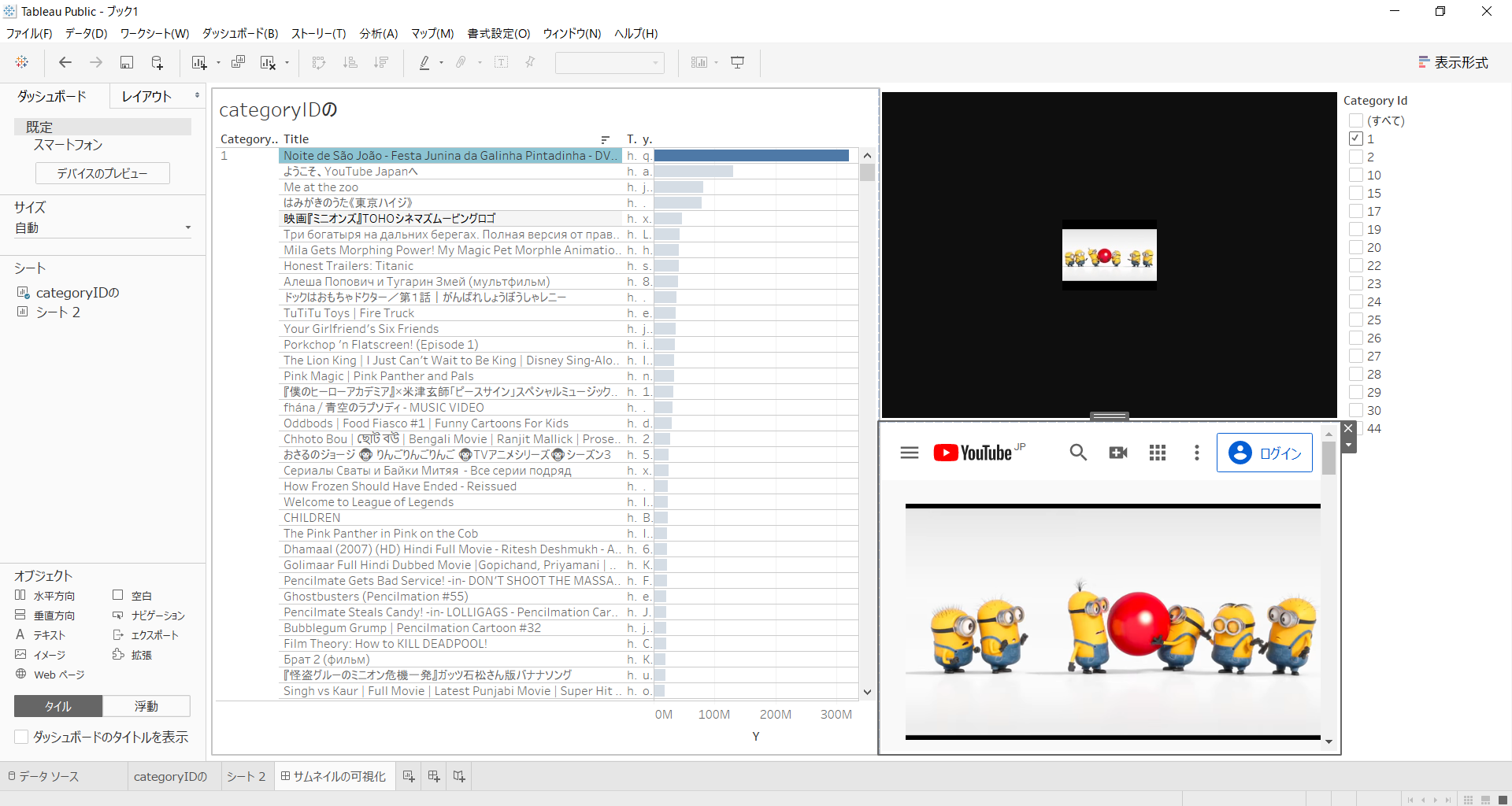Open the データ(D) menu
This screenshot has height=806, width=1512.
(86, 33)
